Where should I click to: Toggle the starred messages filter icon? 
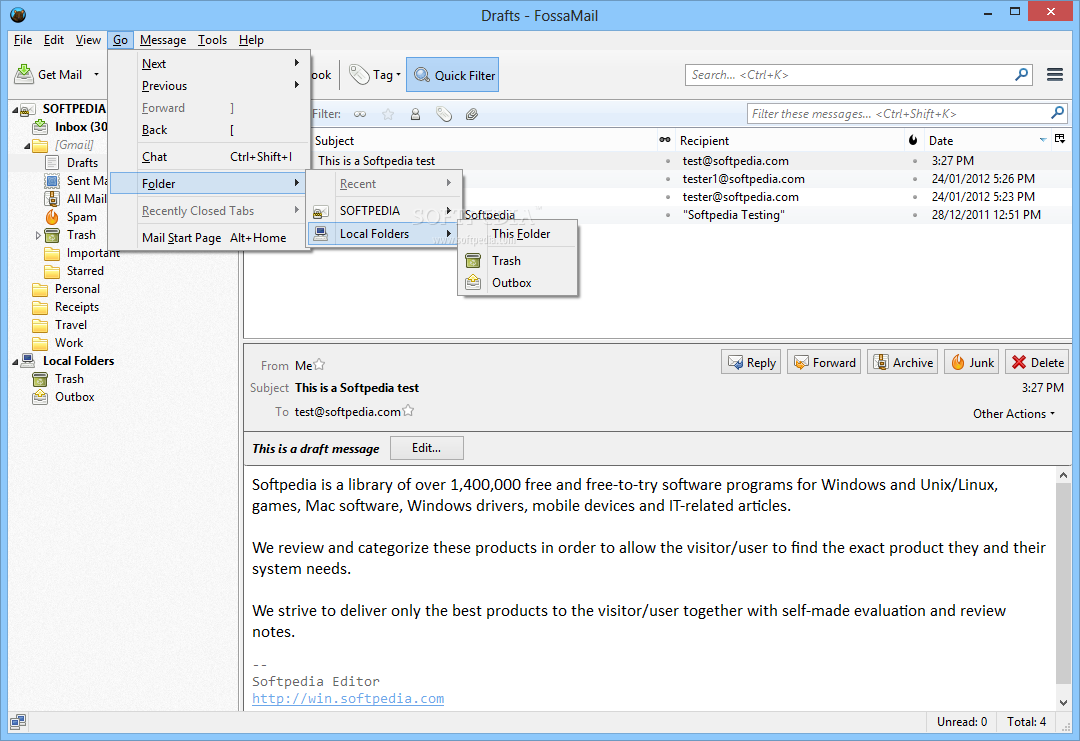(x=388, y=114)
